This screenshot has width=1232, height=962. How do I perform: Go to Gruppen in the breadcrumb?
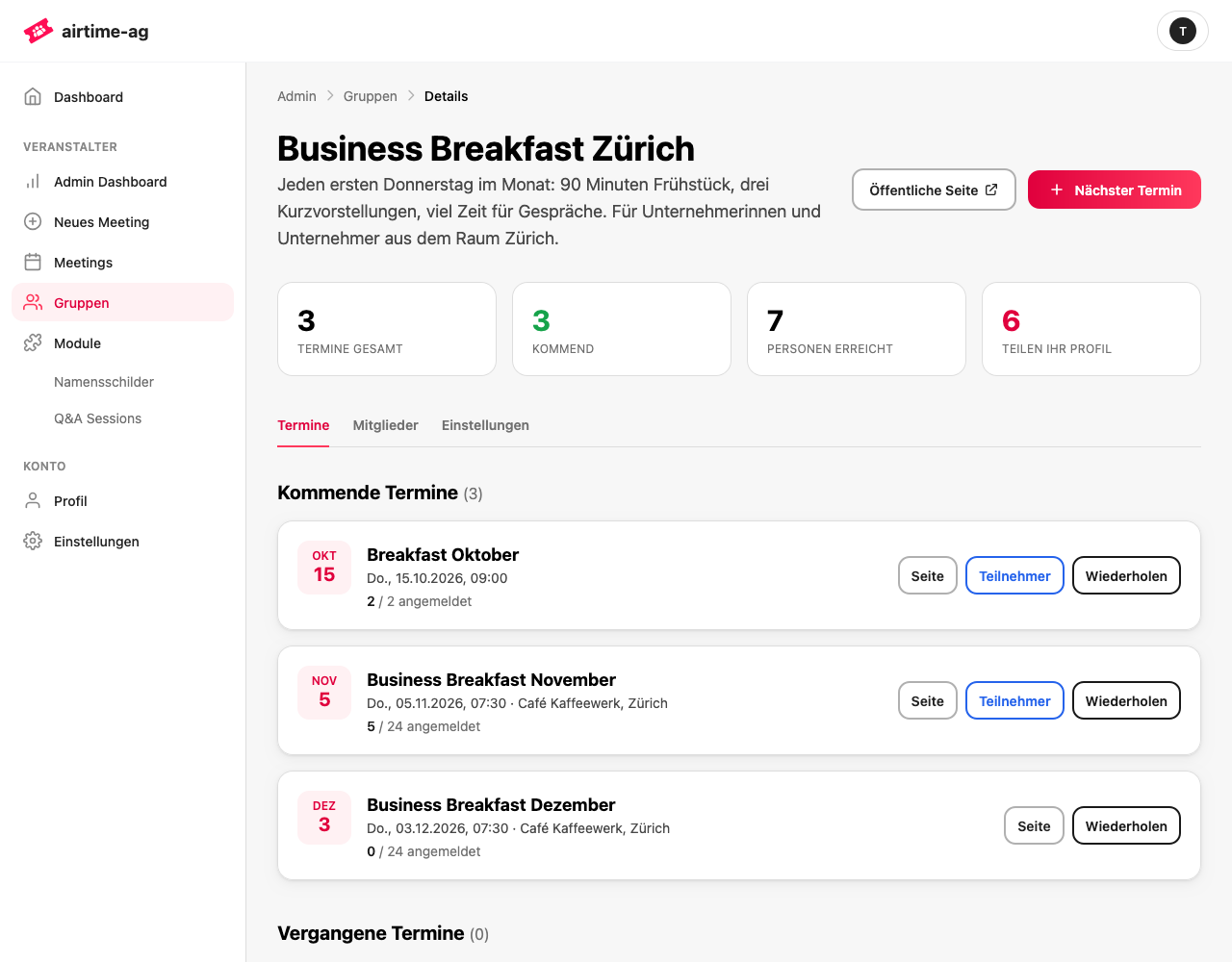click(x=371, y=96)
